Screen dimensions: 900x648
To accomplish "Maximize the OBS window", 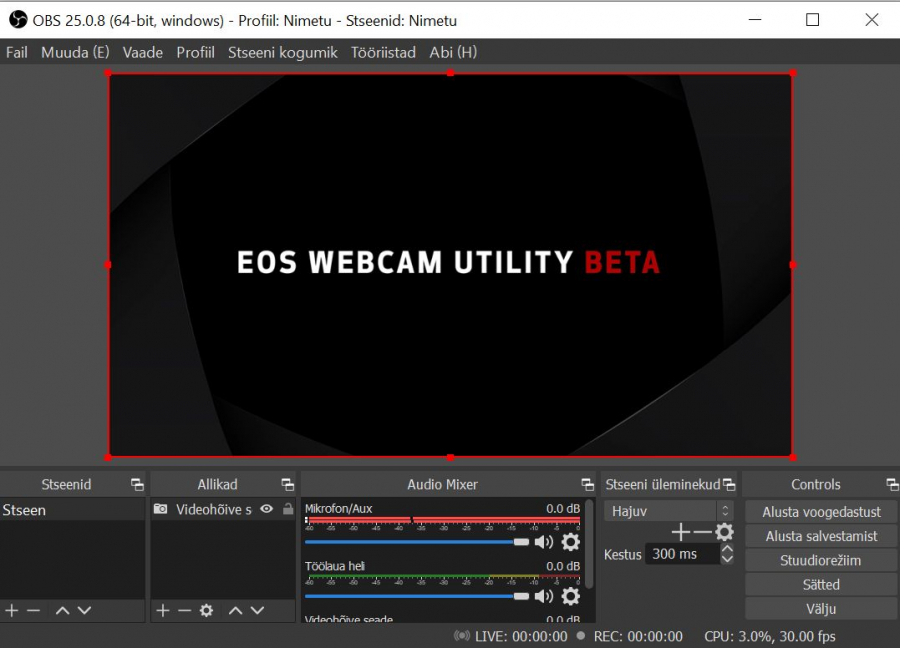I will point(812,20).
